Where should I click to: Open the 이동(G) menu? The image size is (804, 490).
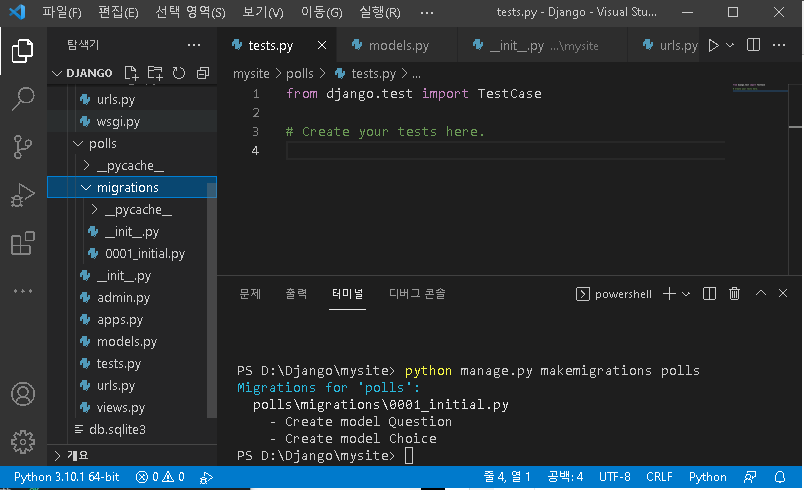321,12
